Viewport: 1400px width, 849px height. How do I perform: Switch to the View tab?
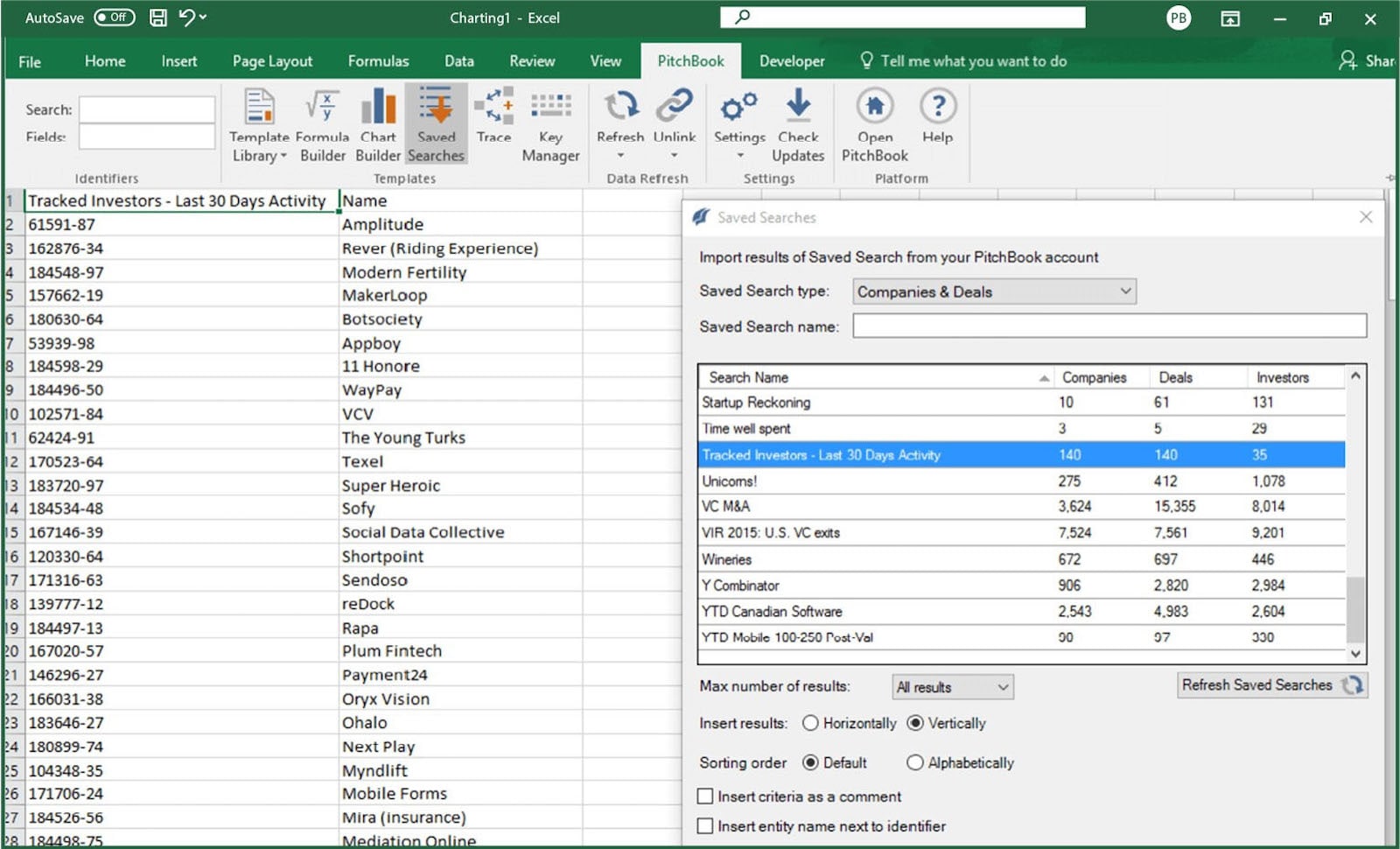(x=605, y=61)
